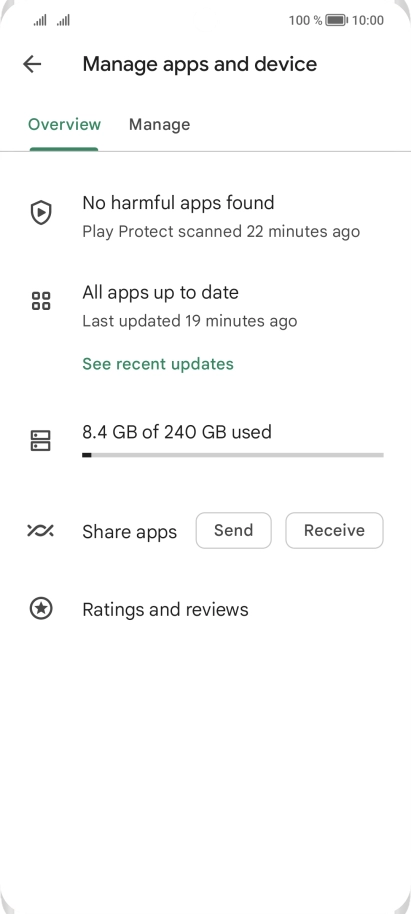The width and height of the screenshot is (411, 914).
Task: Open No harmful apps found entry
Action: click(x=205, y=216)
